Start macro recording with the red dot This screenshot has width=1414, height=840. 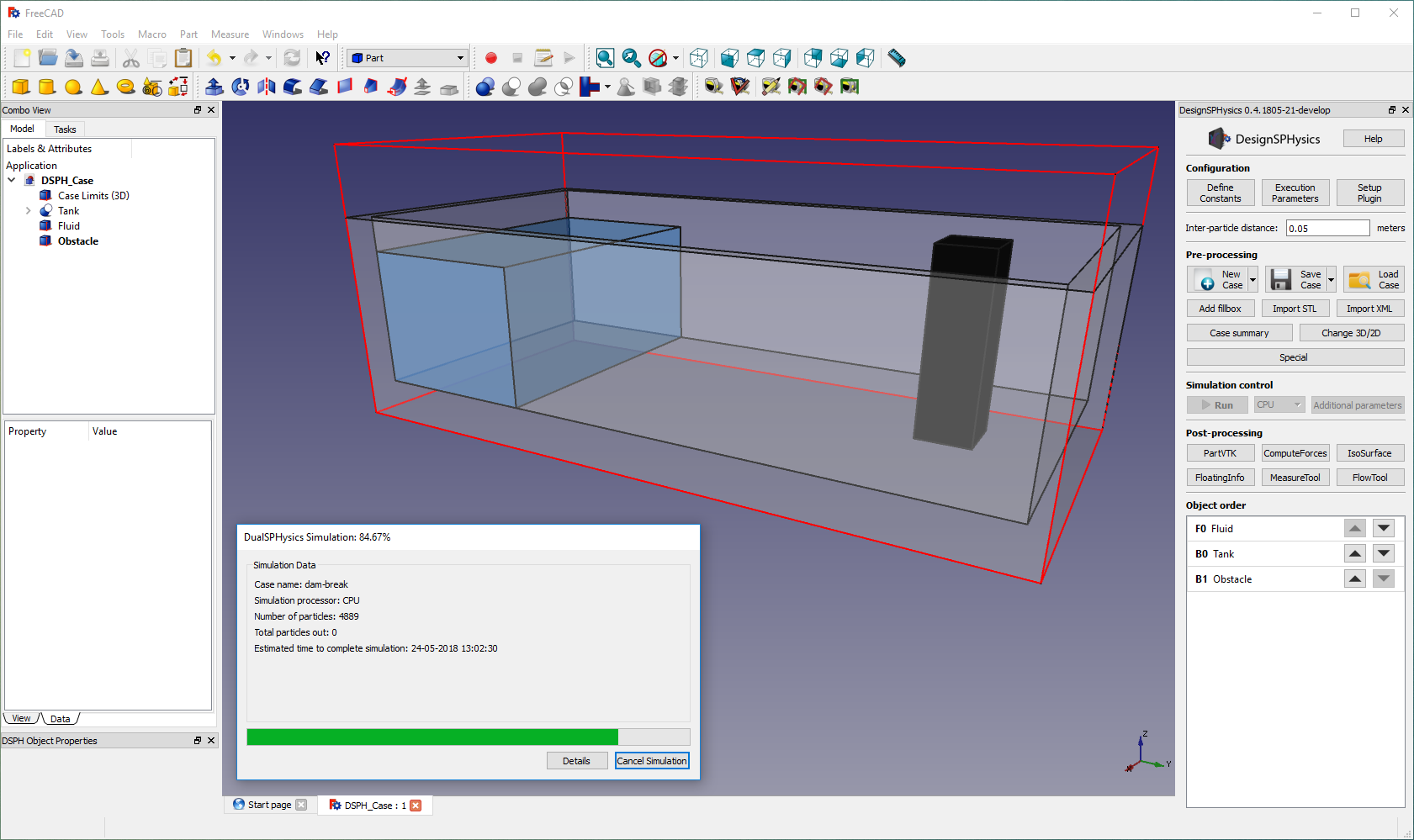tap(491, 58)
